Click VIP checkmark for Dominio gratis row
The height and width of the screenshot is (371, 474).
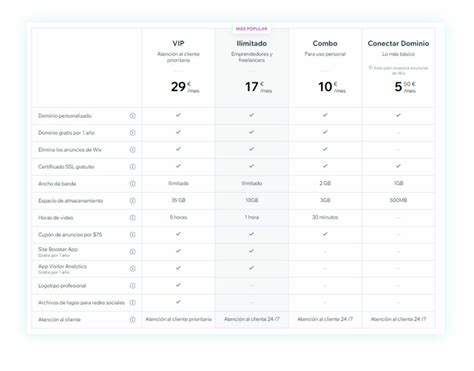pos(178,132)
